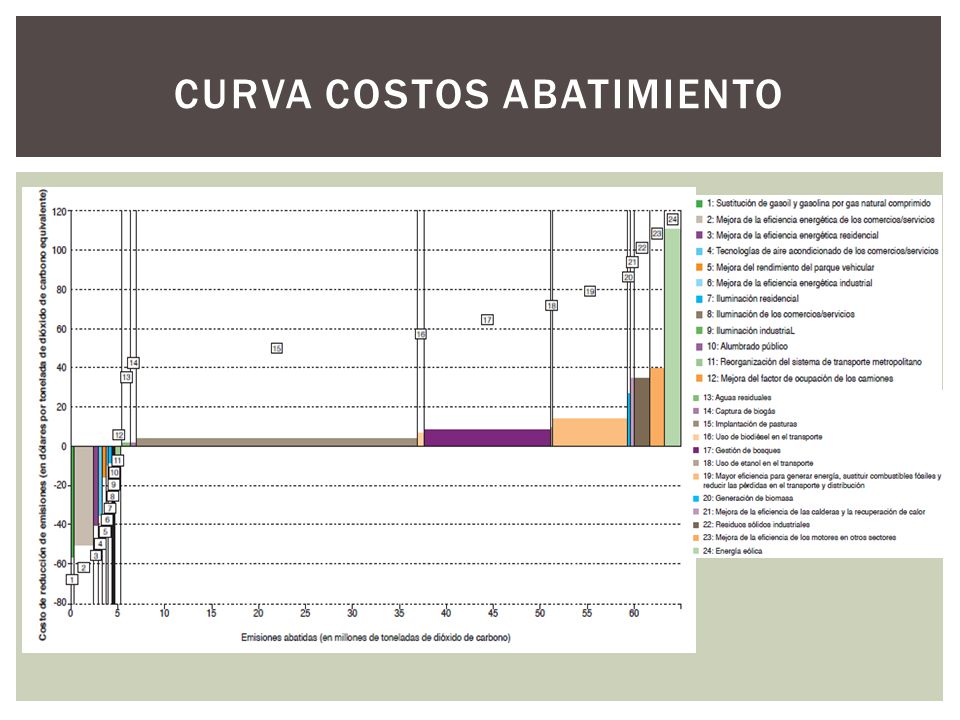Image resolution: width=960 pixels, height=720 pixels.
Task: Click the boxed number 14 label in chart
Action: click(133, 362)
